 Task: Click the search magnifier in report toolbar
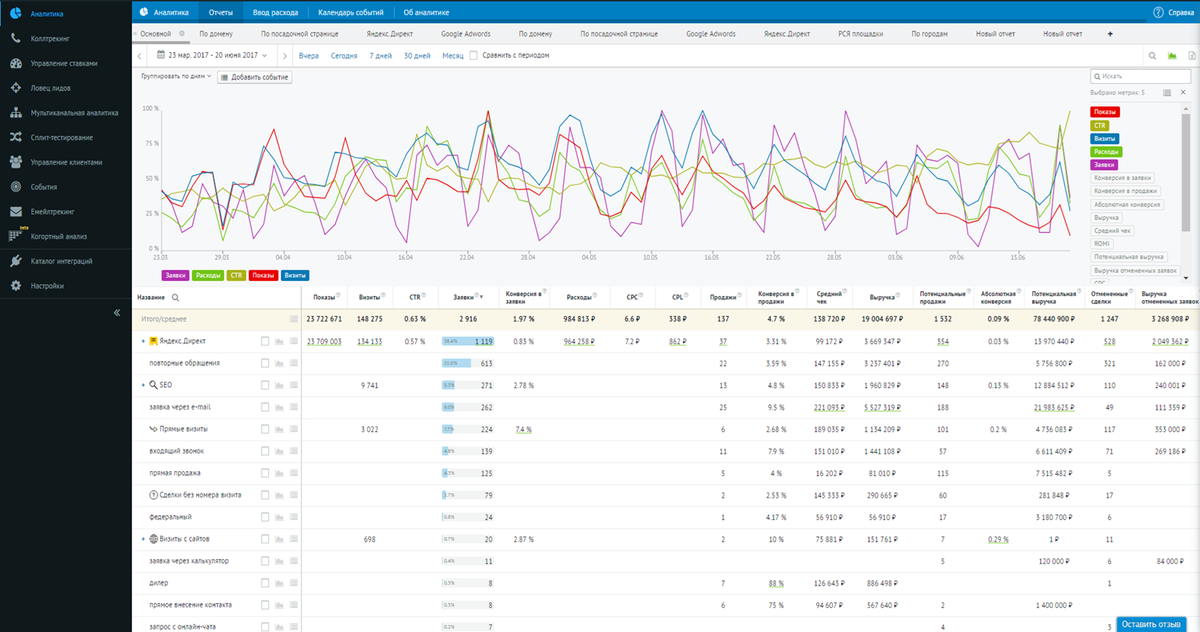click(1152, 56)
